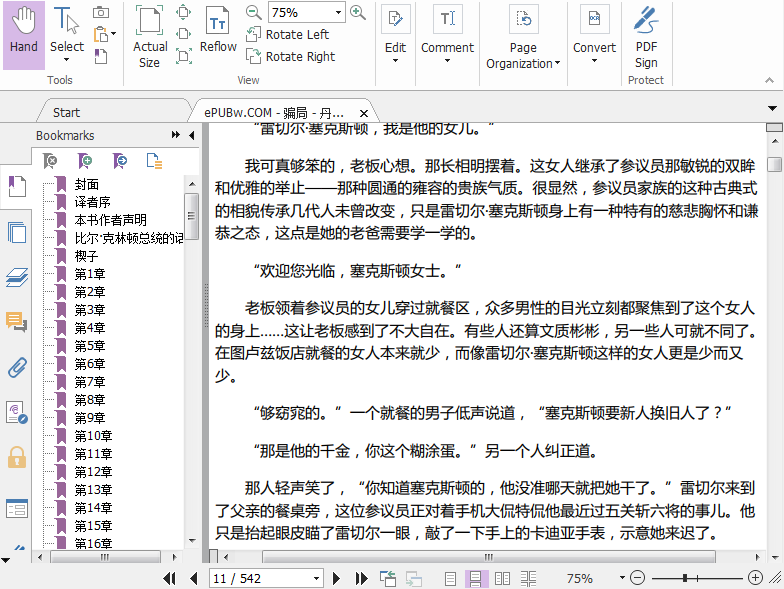The image size is (784, 589).
Task: Switch to continuous facing view
Action: pos(528,578)
